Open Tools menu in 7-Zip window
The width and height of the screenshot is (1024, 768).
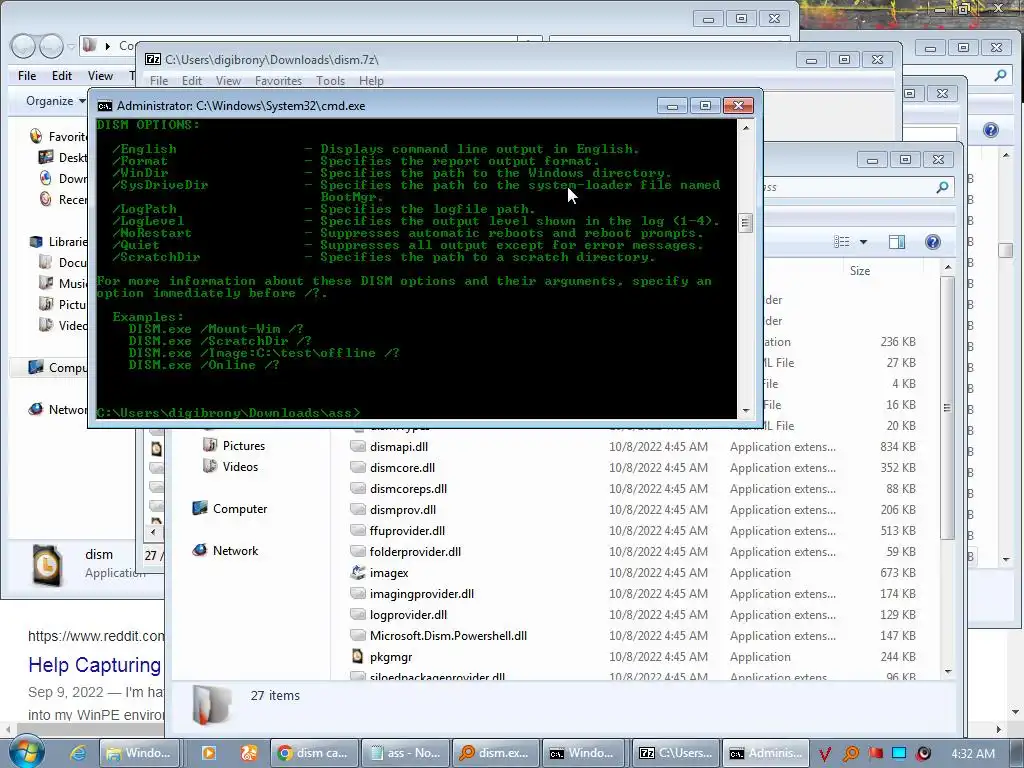click(x=330, y=81)
